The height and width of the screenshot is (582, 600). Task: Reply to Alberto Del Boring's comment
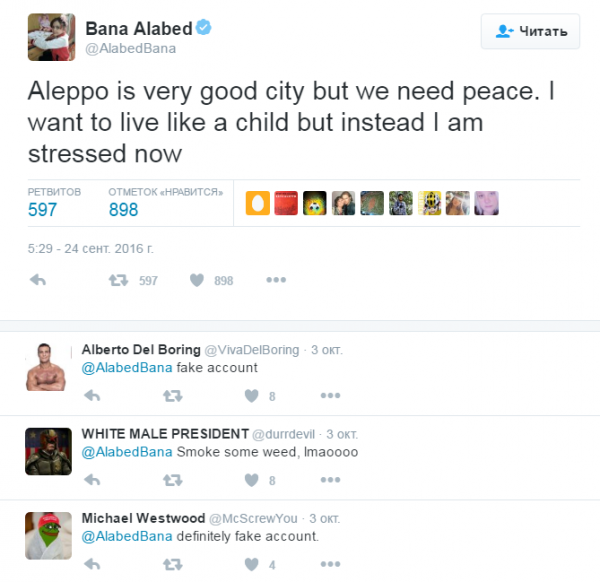[x=92, y=396]
